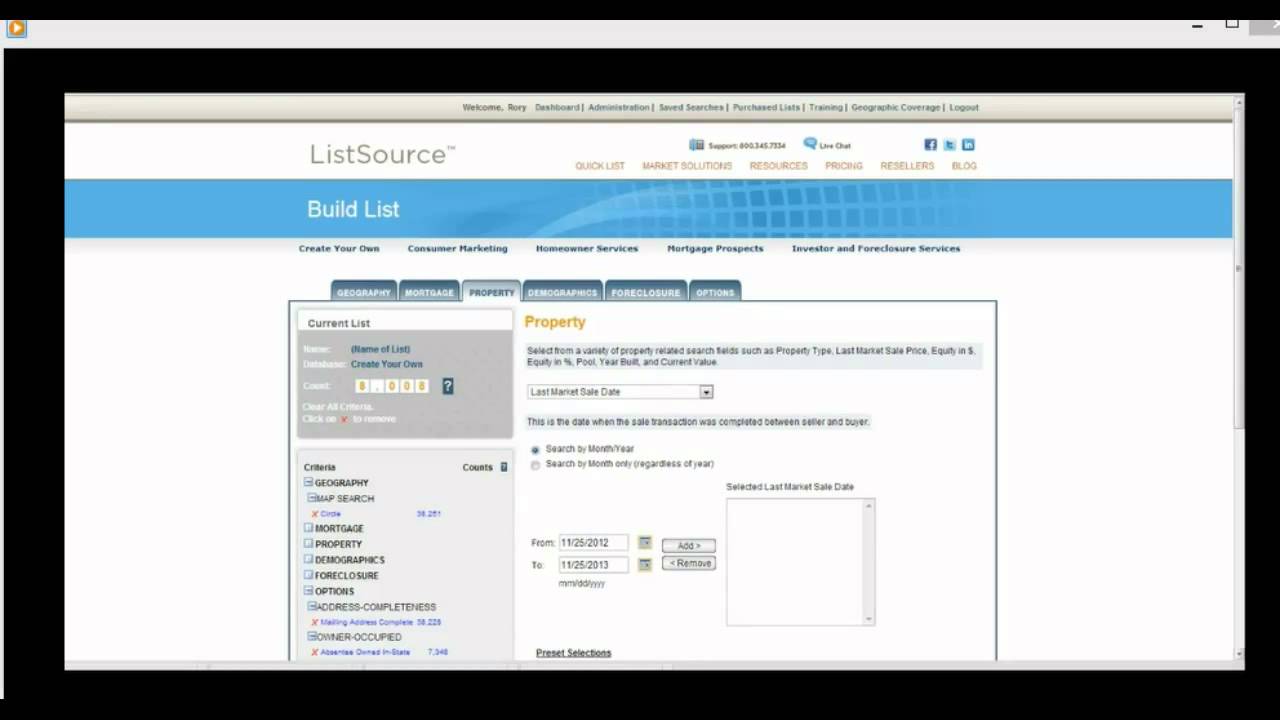Click the page vertical scrollbar
Screen dimensions: 1280x720
1240,375
